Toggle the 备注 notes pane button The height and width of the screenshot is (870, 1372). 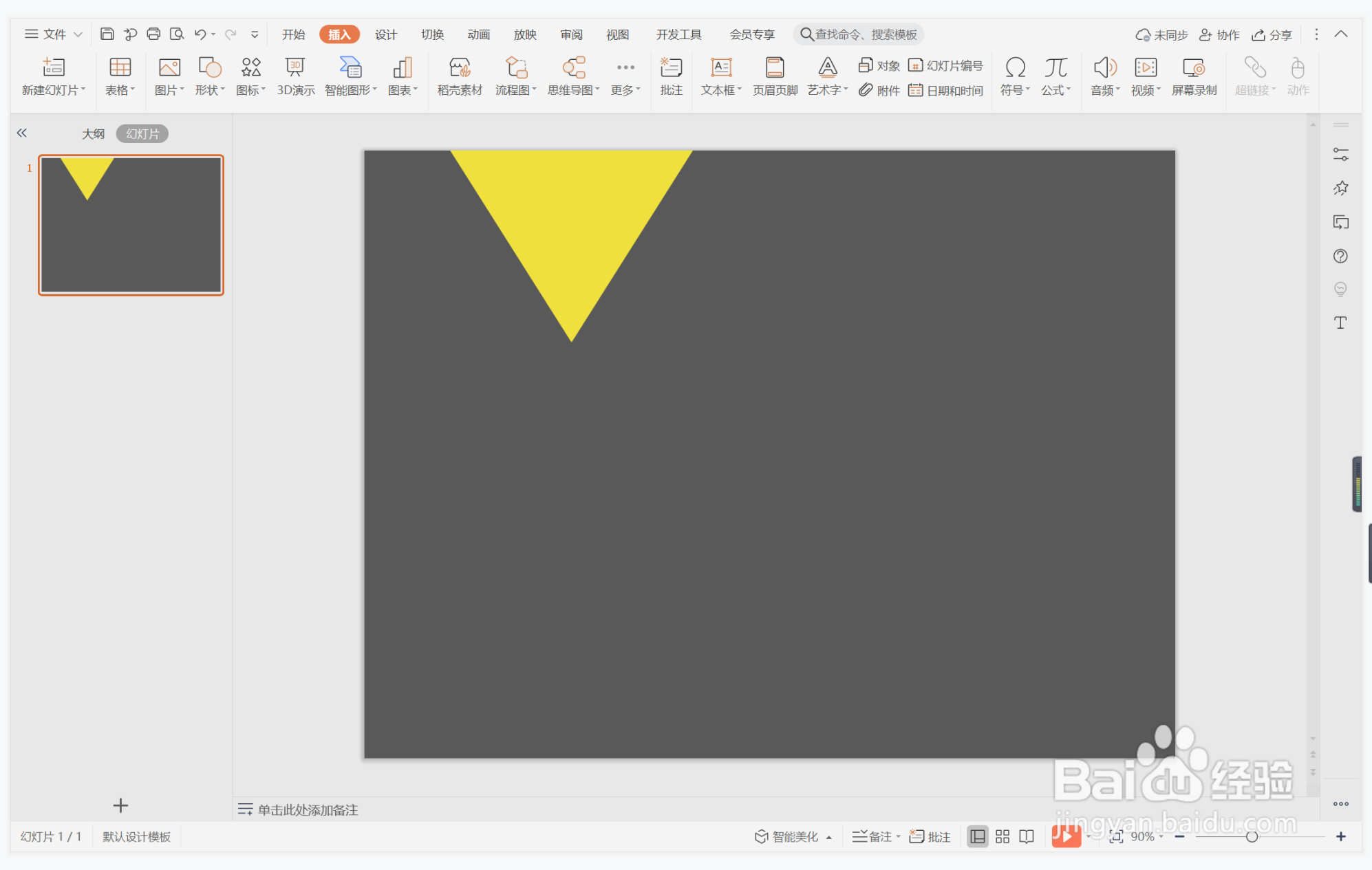pos(872,836)
